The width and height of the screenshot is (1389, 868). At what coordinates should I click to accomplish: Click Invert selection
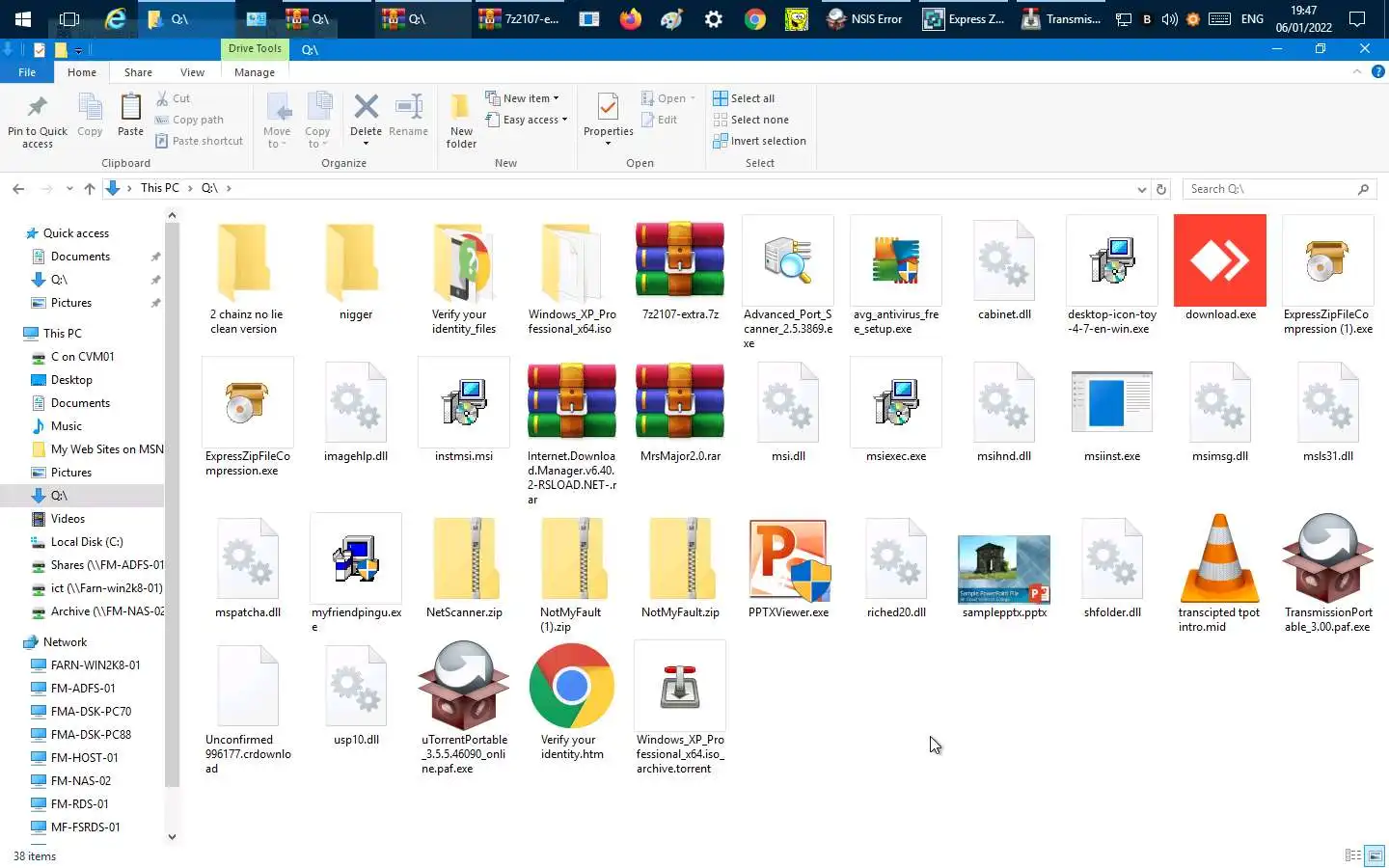click(759, 141)
